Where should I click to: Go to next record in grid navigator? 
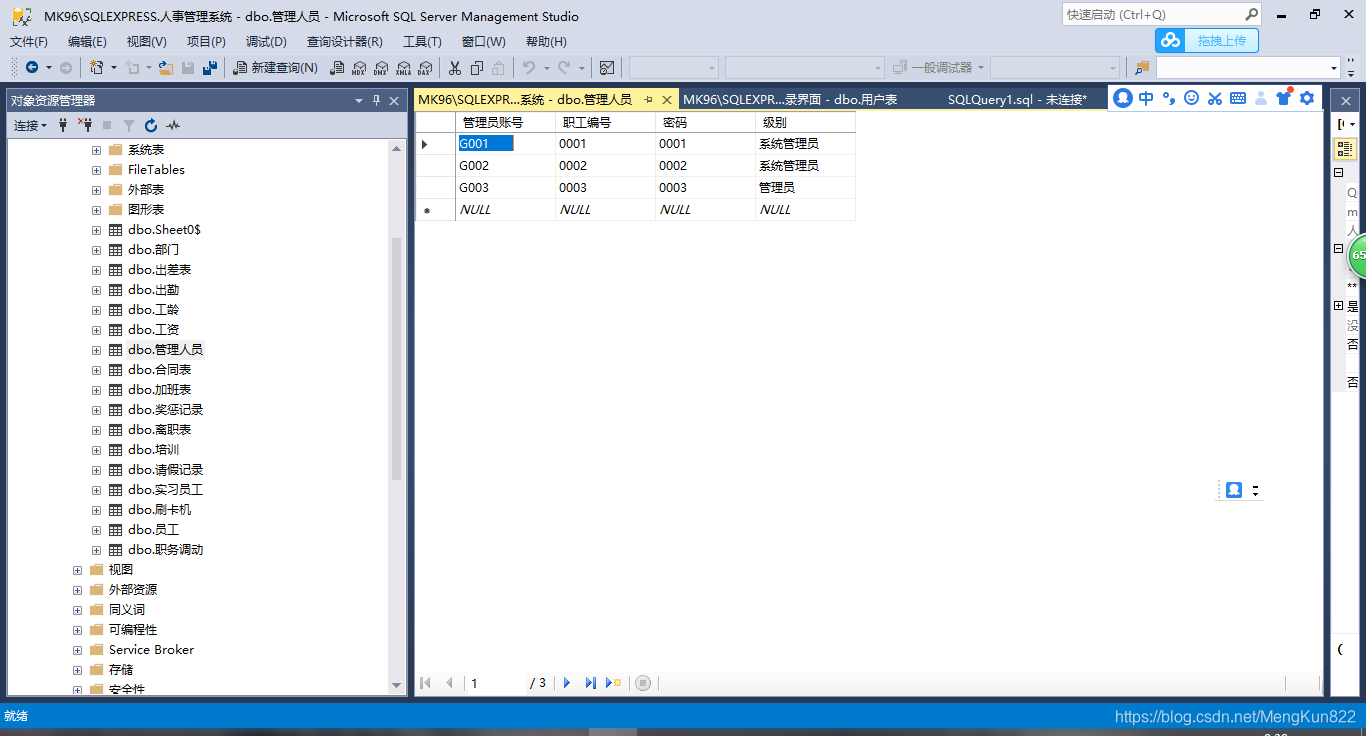click(567, 683)
